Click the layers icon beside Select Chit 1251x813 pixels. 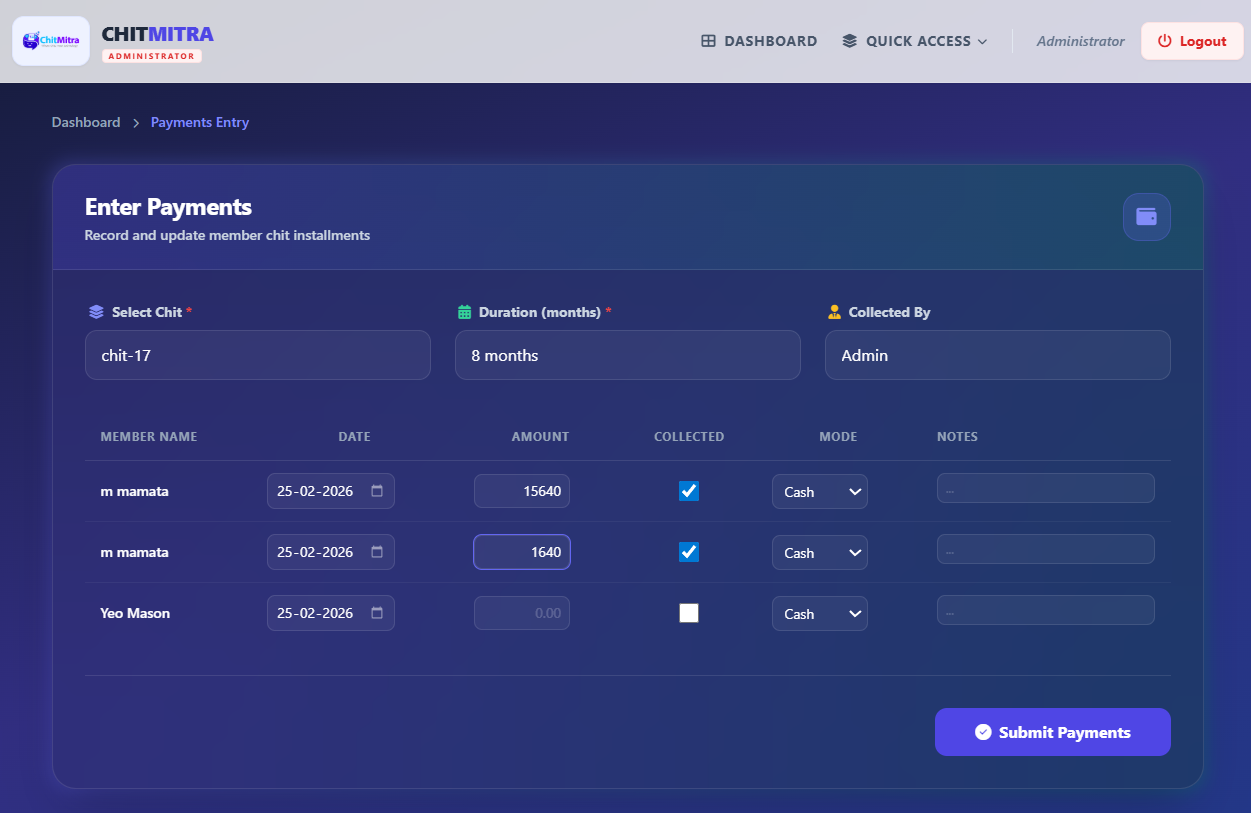point(96,312)
